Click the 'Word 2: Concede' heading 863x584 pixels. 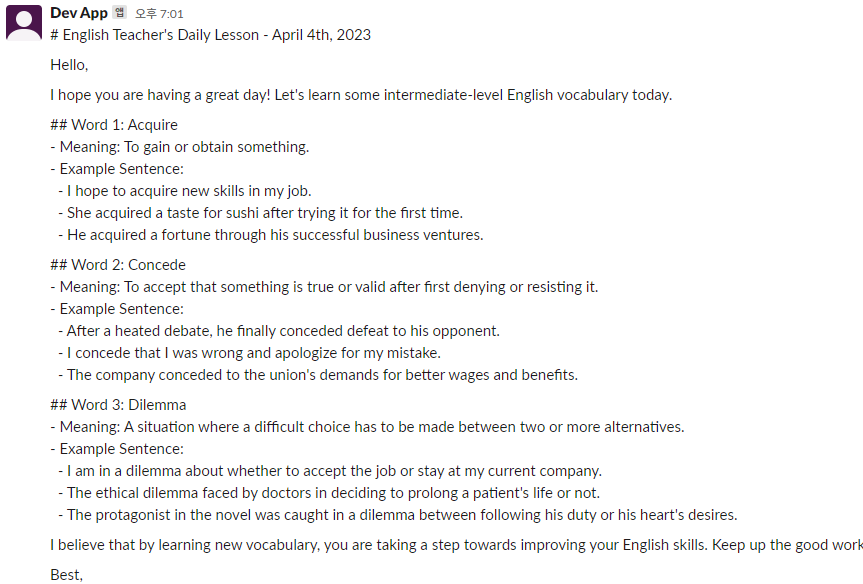(x=118, y=265)
